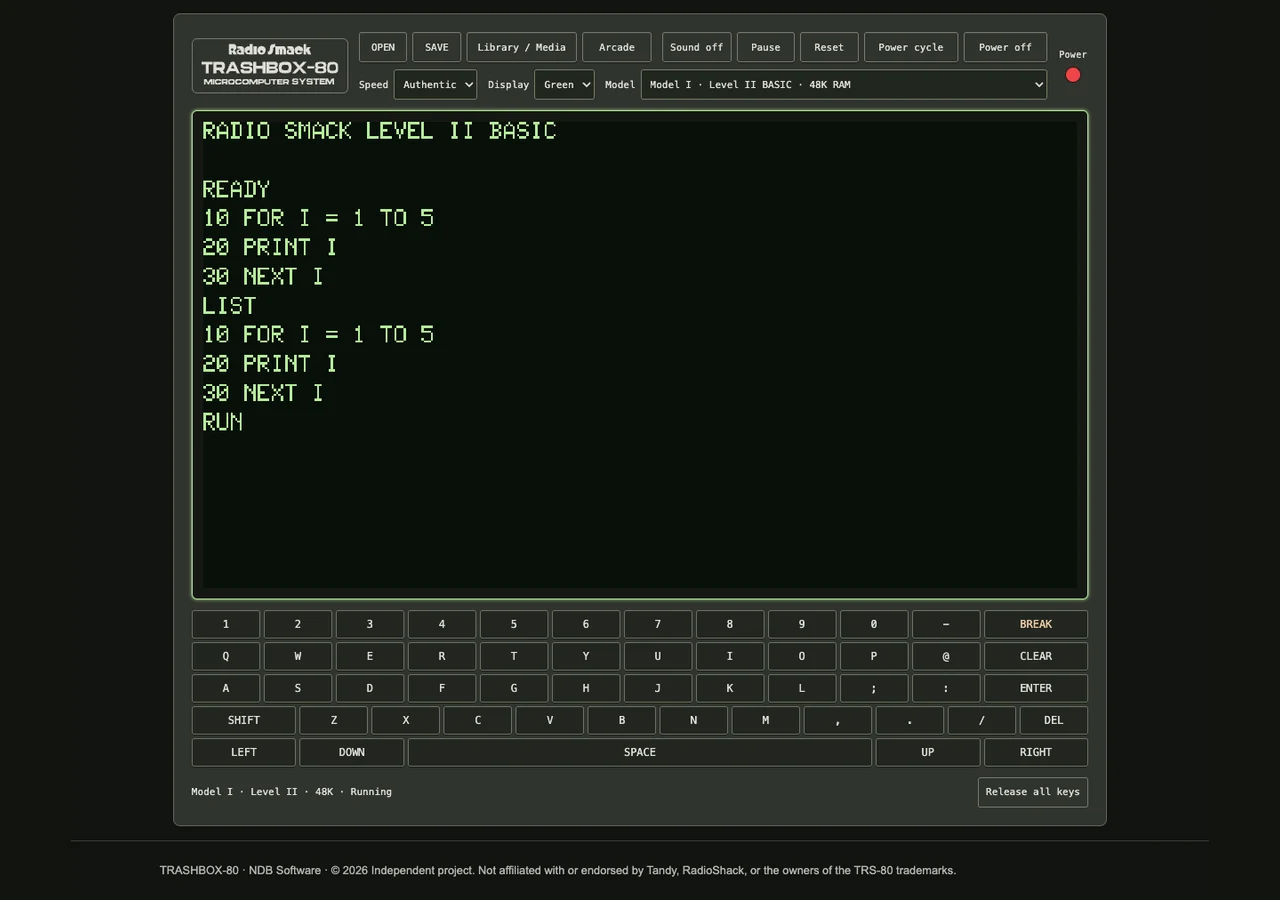Click the red Power indicator light
The width and height of the screenshot is (1280, 900).
(x=1073, y=75)
